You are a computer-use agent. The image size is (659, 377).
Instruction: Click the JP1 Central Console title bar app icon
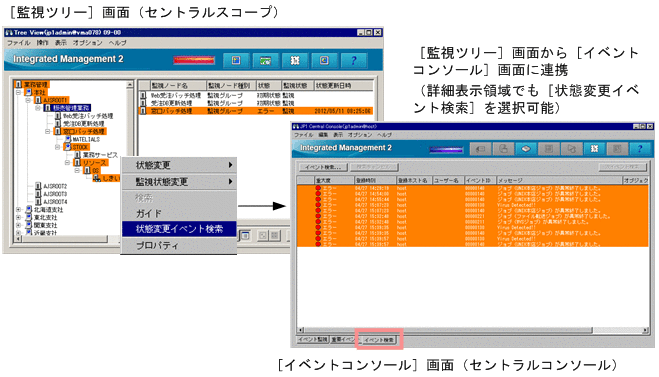coord(296,126)
